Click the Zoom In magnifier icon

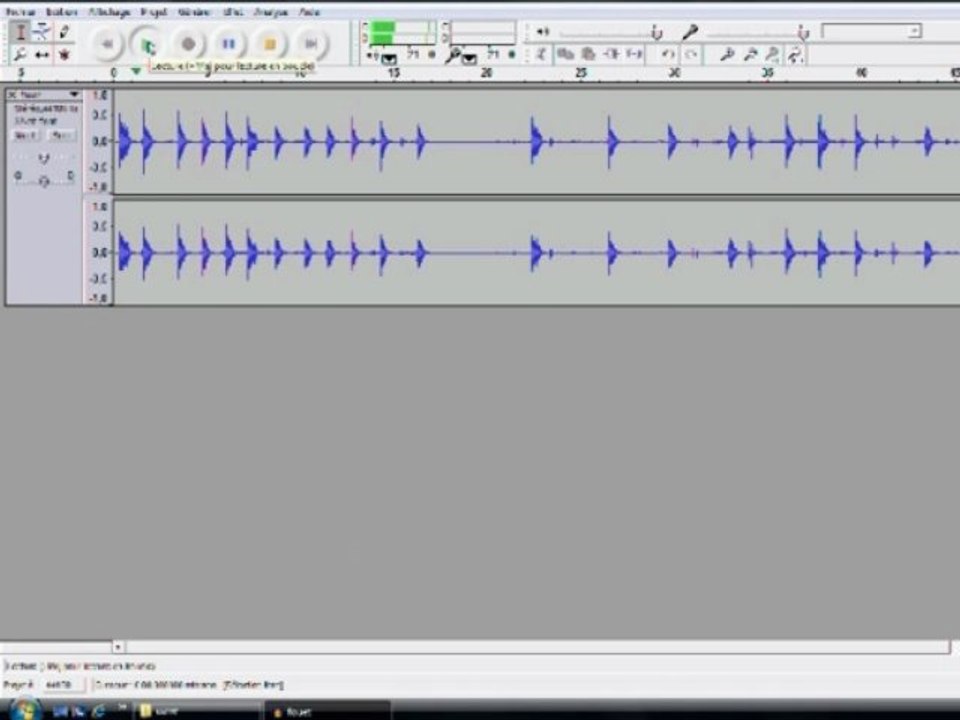pyautogui.click(x=727, y=54)
